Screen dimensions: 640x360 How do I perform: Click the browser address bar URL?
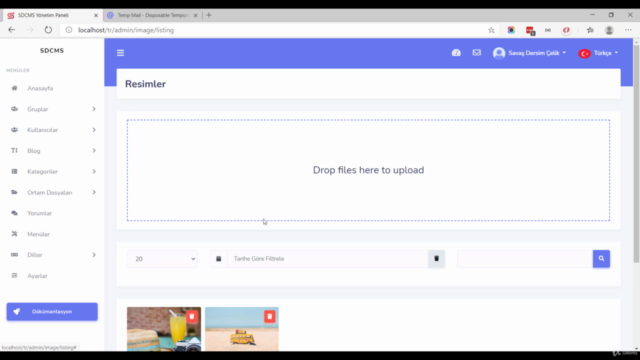click(x=126, y=30)
